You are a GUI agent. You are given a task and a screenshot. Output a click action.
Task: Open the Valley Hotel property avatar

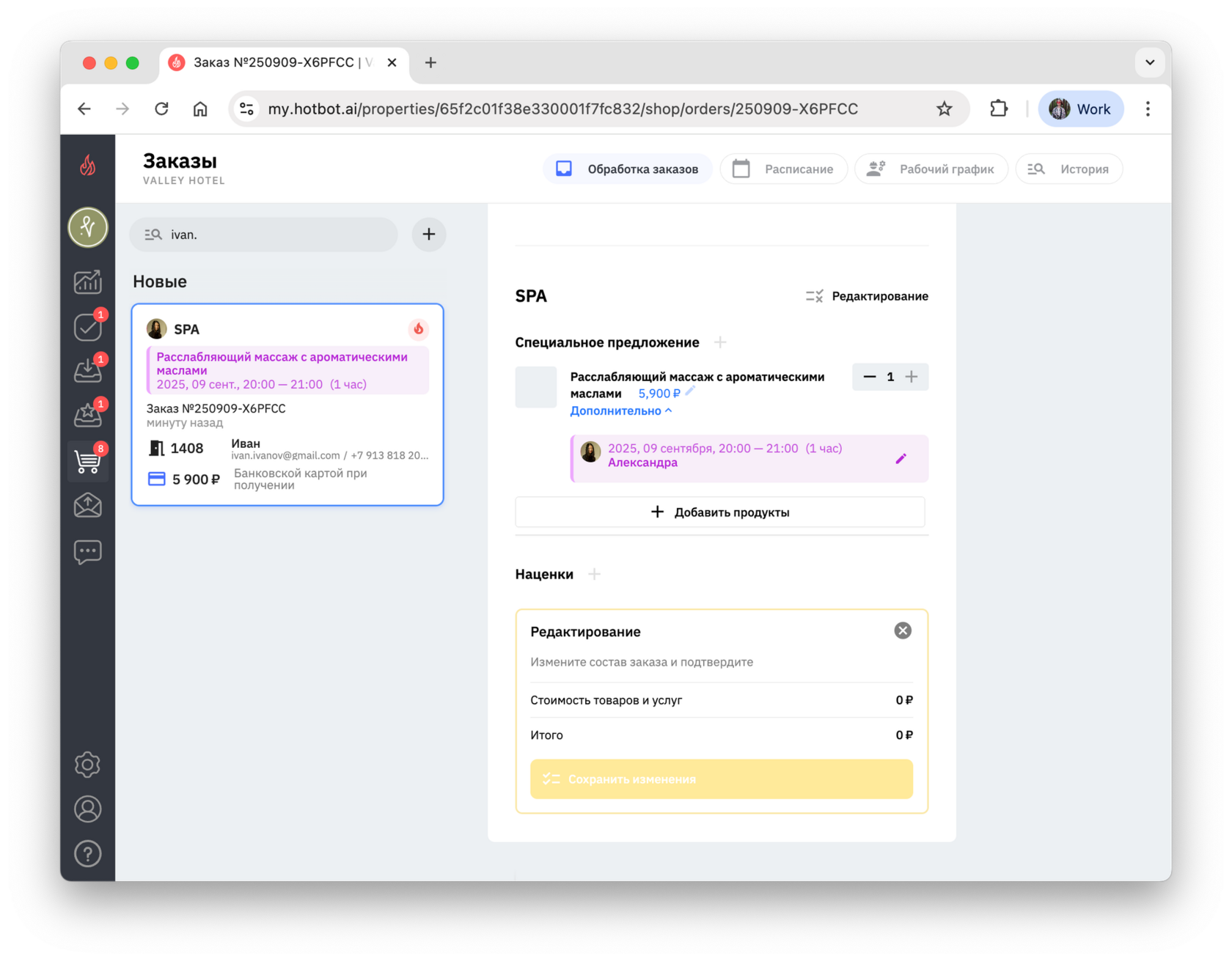coord(88,227)
